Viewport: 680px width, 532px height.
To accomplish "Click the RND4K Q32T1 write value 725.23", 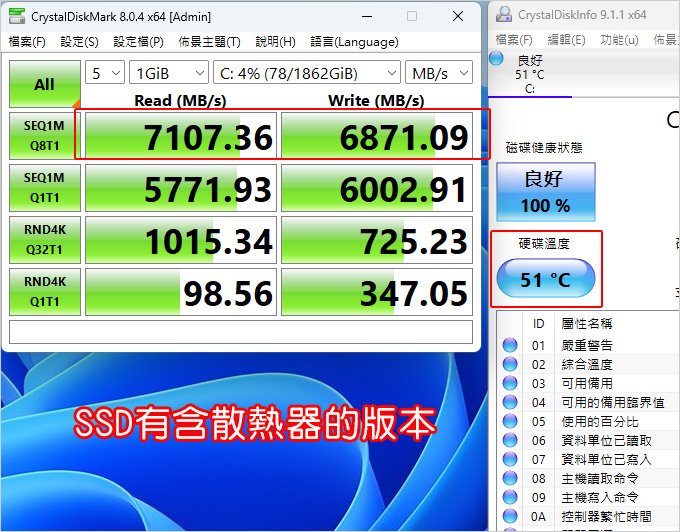I will coord(377,240).
